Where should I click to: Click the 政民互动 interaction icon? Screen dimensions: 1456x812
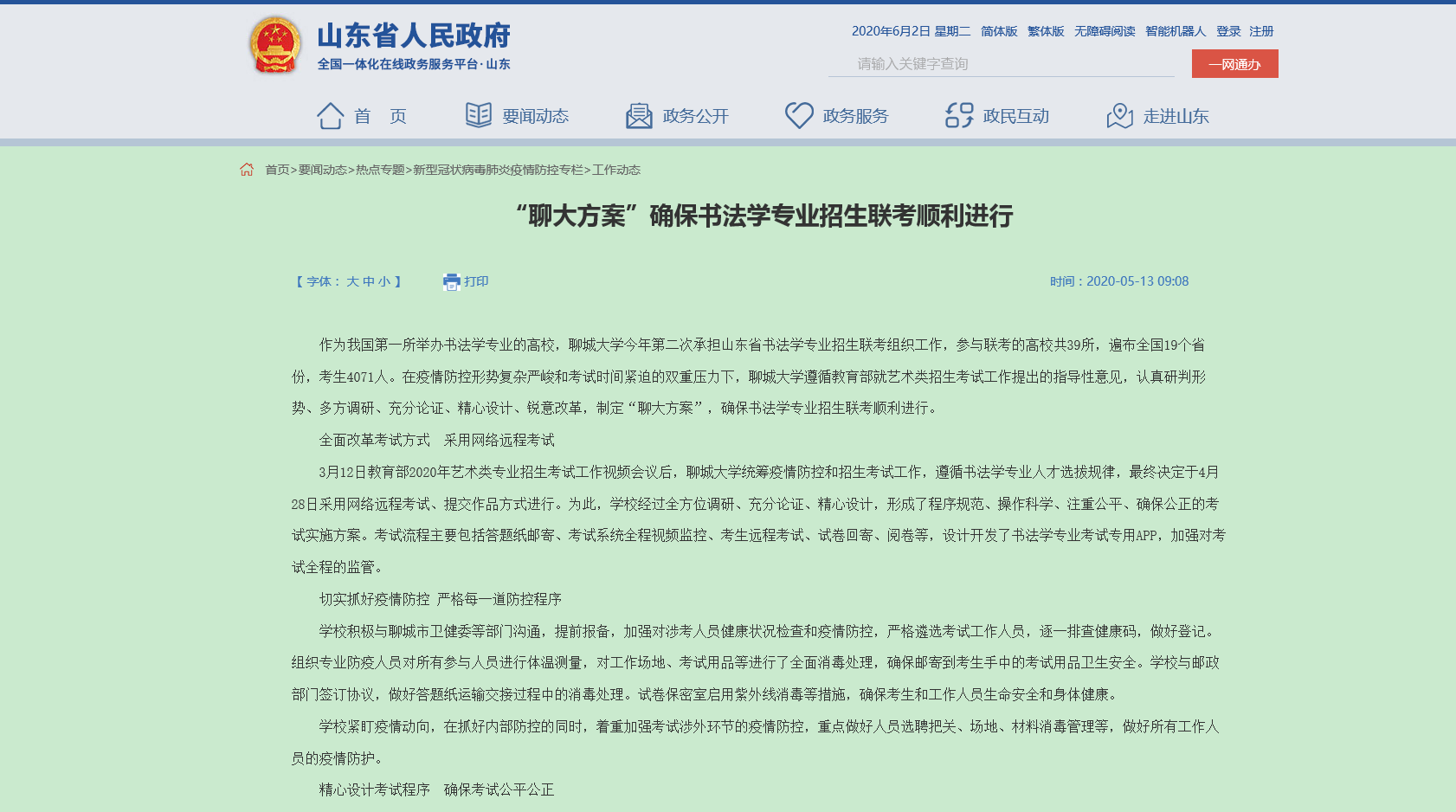958,115
